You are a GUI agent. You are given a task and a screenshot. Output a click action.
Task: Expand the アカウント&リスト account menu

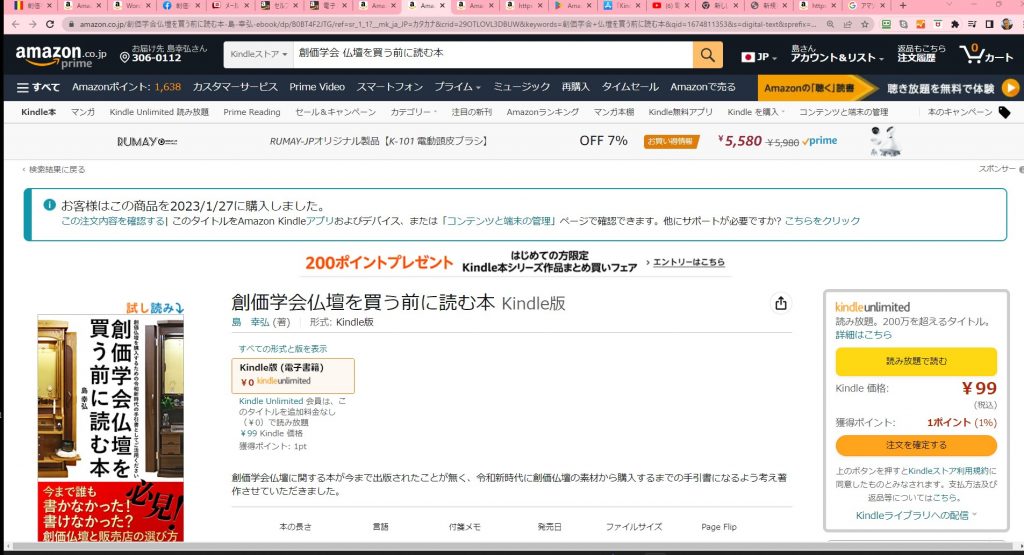click(837, 54)
